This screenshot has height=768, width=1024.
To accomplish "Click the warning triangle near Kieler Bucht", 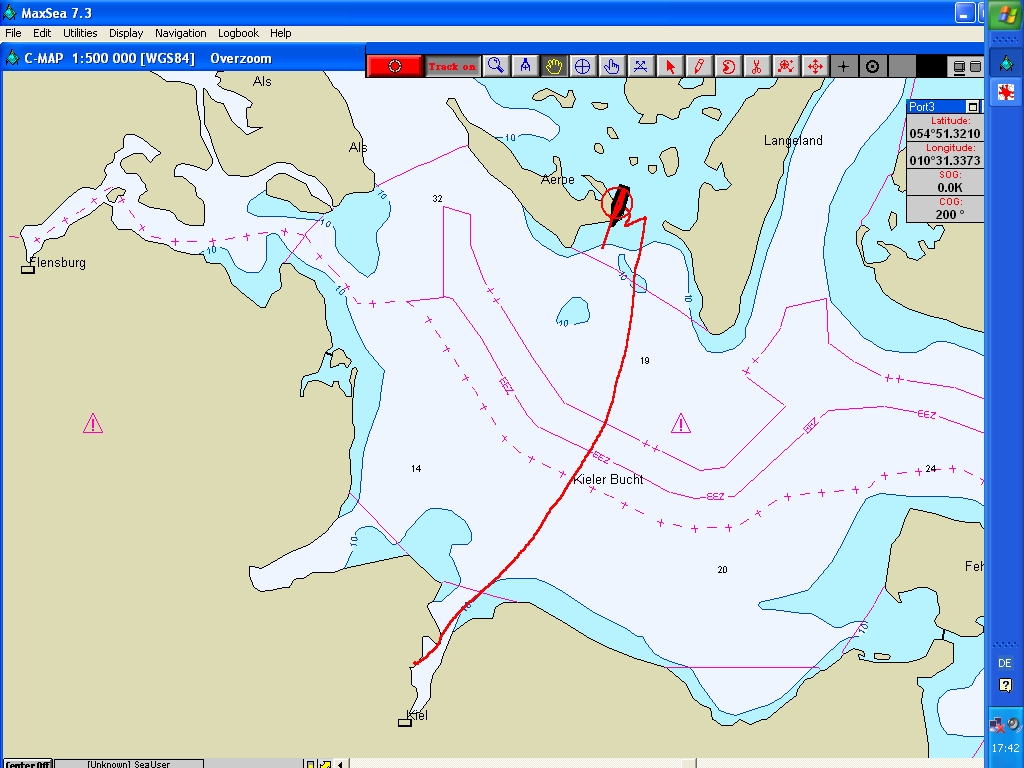I will point(680,423).
